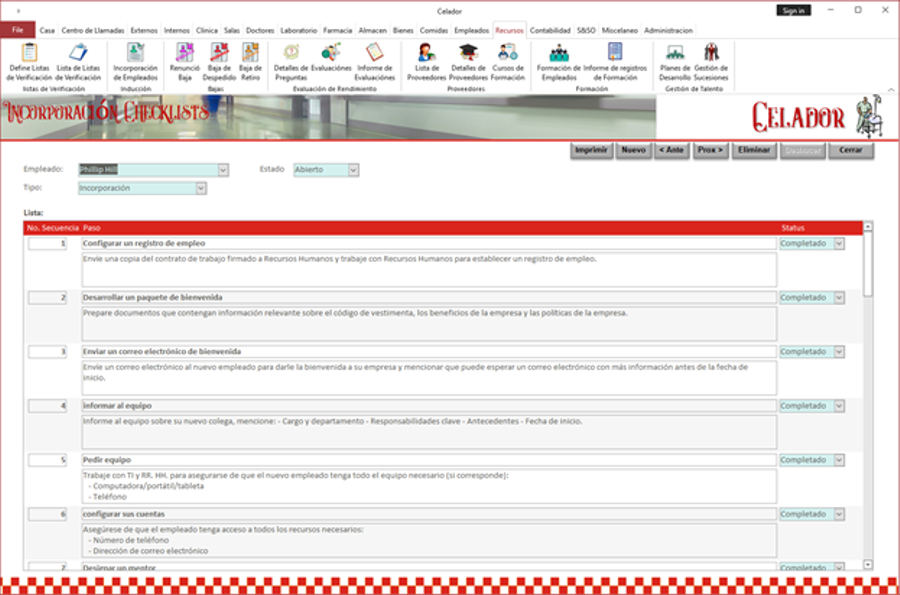
Task: Expand the Tipo Incorporación dropdown
Action: coord(201,188)
